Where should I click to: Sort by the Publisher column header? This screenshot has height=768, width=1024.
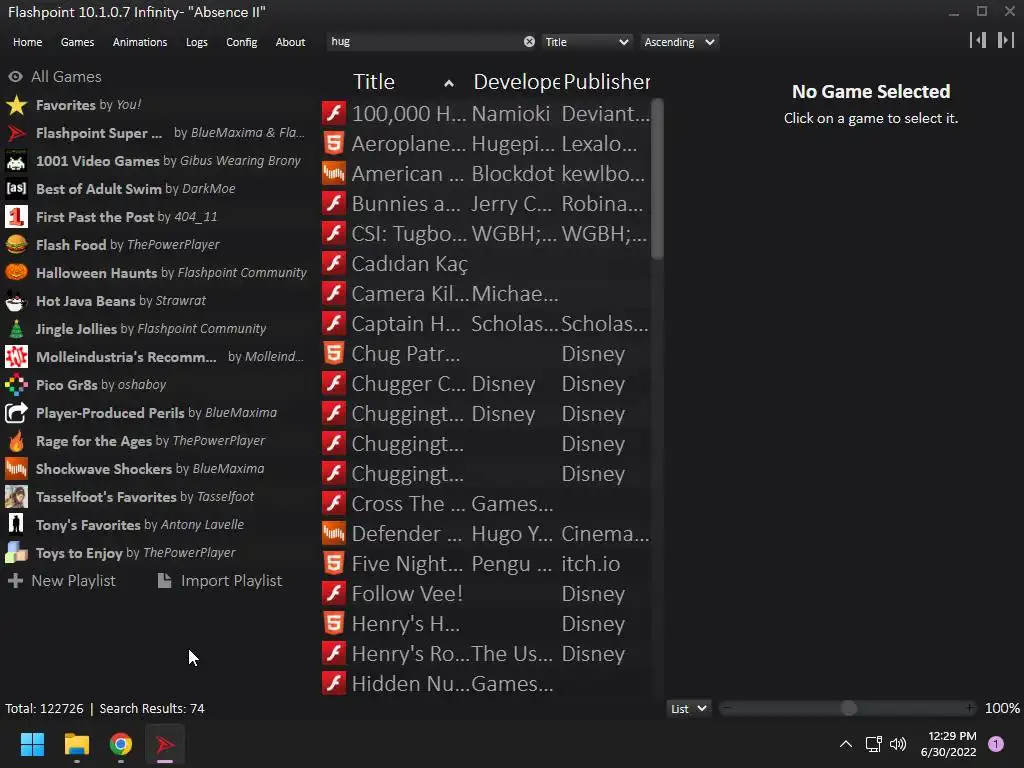[x=606, y=82]
